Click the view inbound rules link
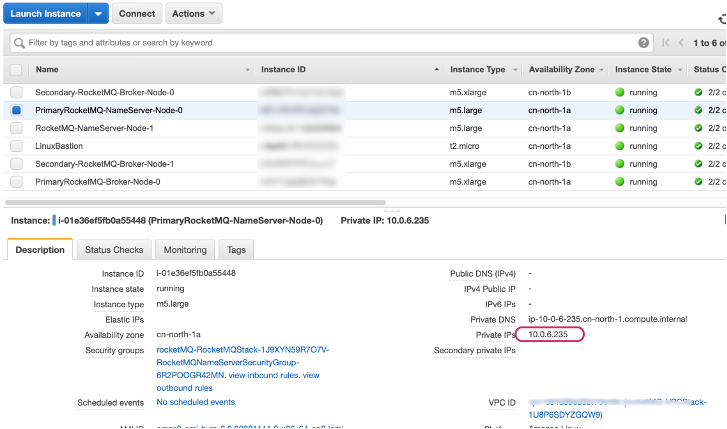 point(264,375)
